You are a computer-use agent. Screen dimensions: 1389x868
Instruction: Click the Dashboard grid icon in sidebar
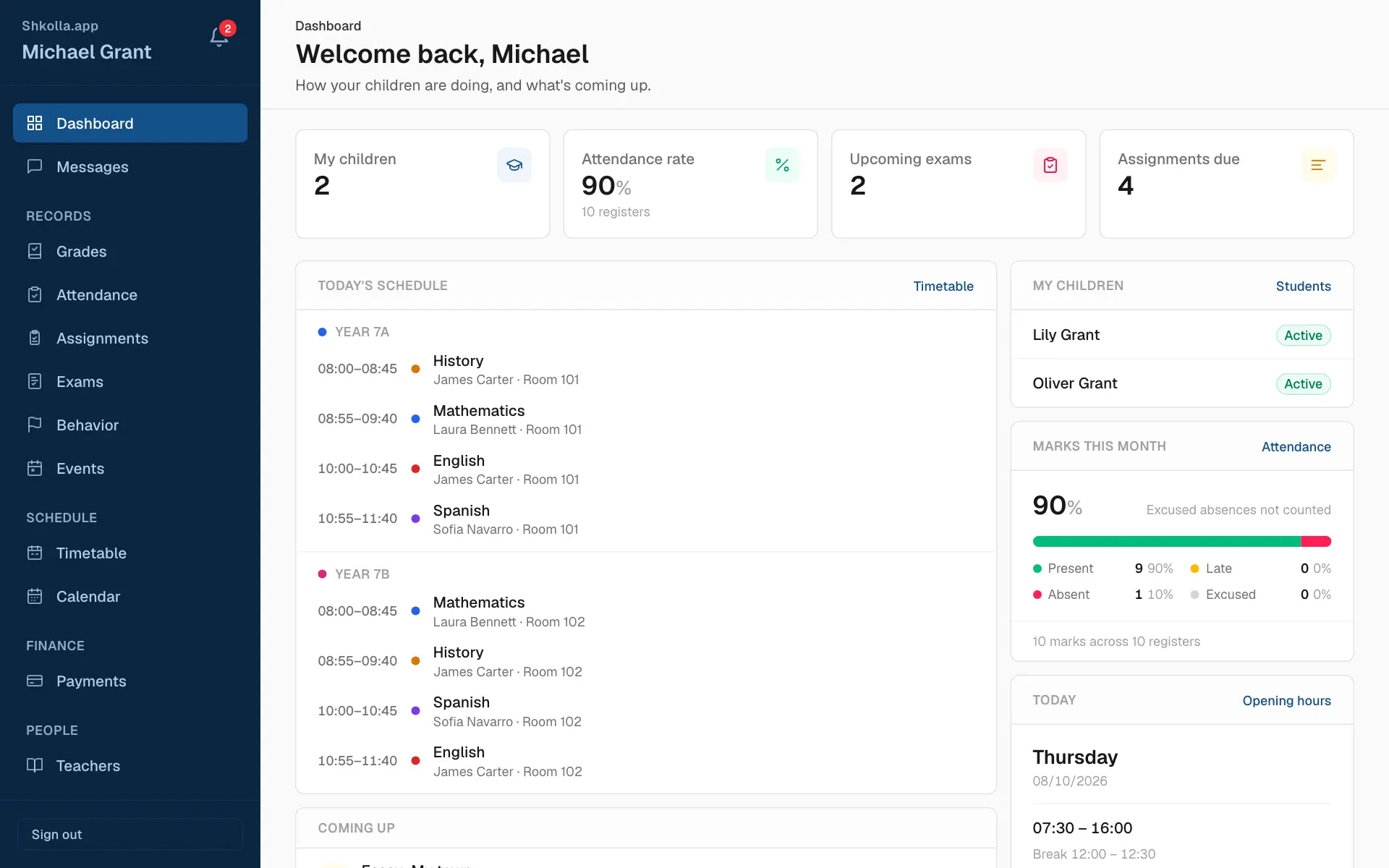(35, 123)
